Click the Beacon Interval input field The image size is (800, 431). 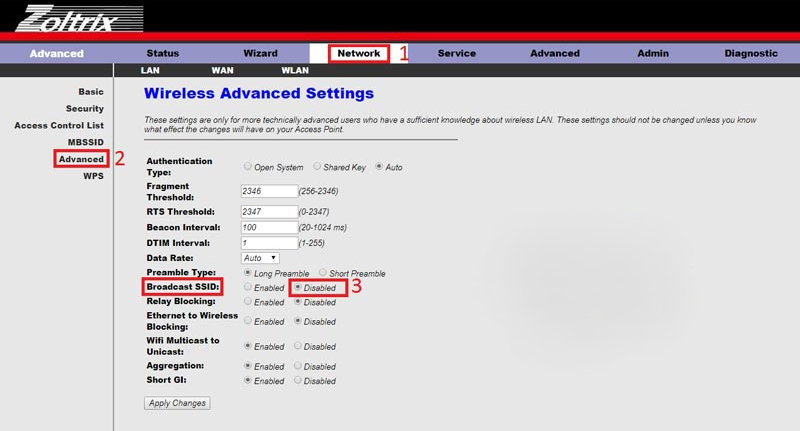coord(269,227)
